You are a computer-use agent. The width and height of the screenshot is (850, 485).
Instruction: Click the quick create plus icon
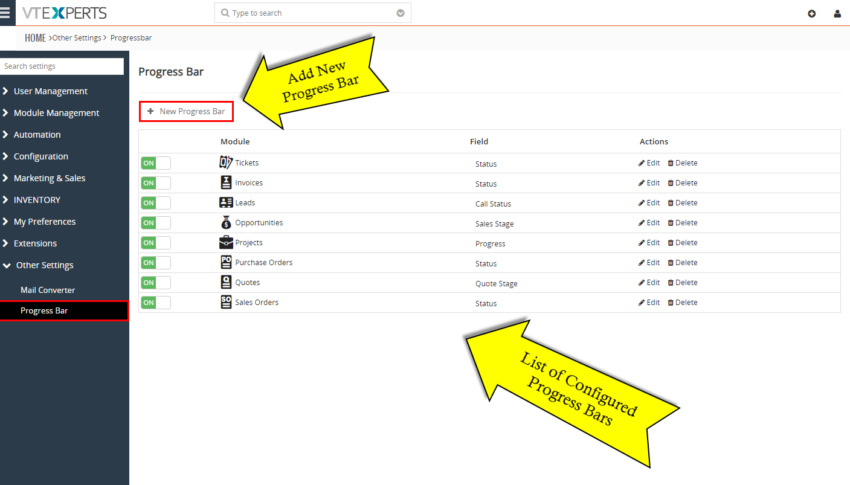[x=812, y=14]
